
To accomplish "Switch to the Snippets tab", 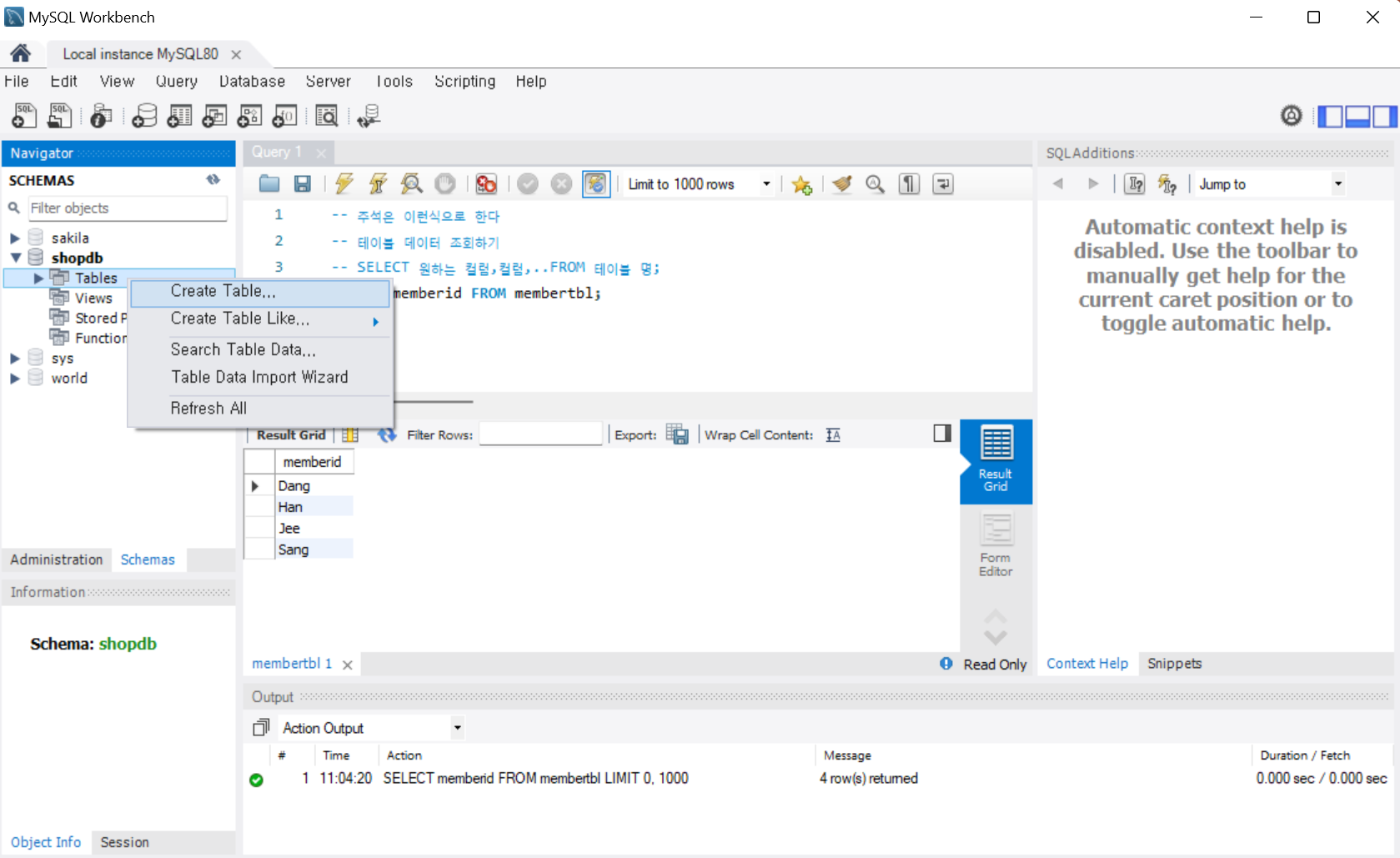I will [x=1174, y=664].
